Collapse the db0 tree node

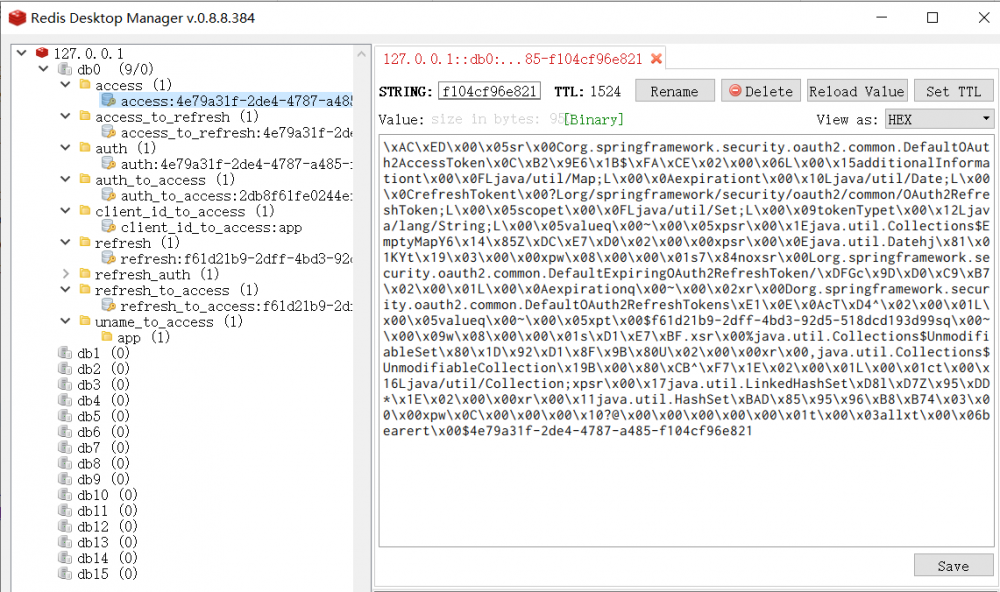(x=42, y=68)
